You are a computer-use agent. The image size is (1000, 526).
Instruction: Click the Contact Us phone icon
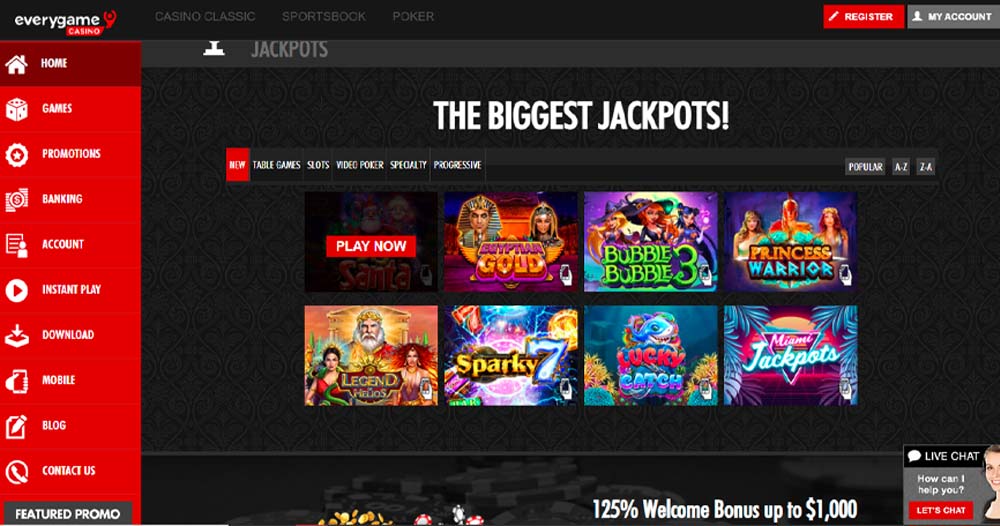(16, 471)
